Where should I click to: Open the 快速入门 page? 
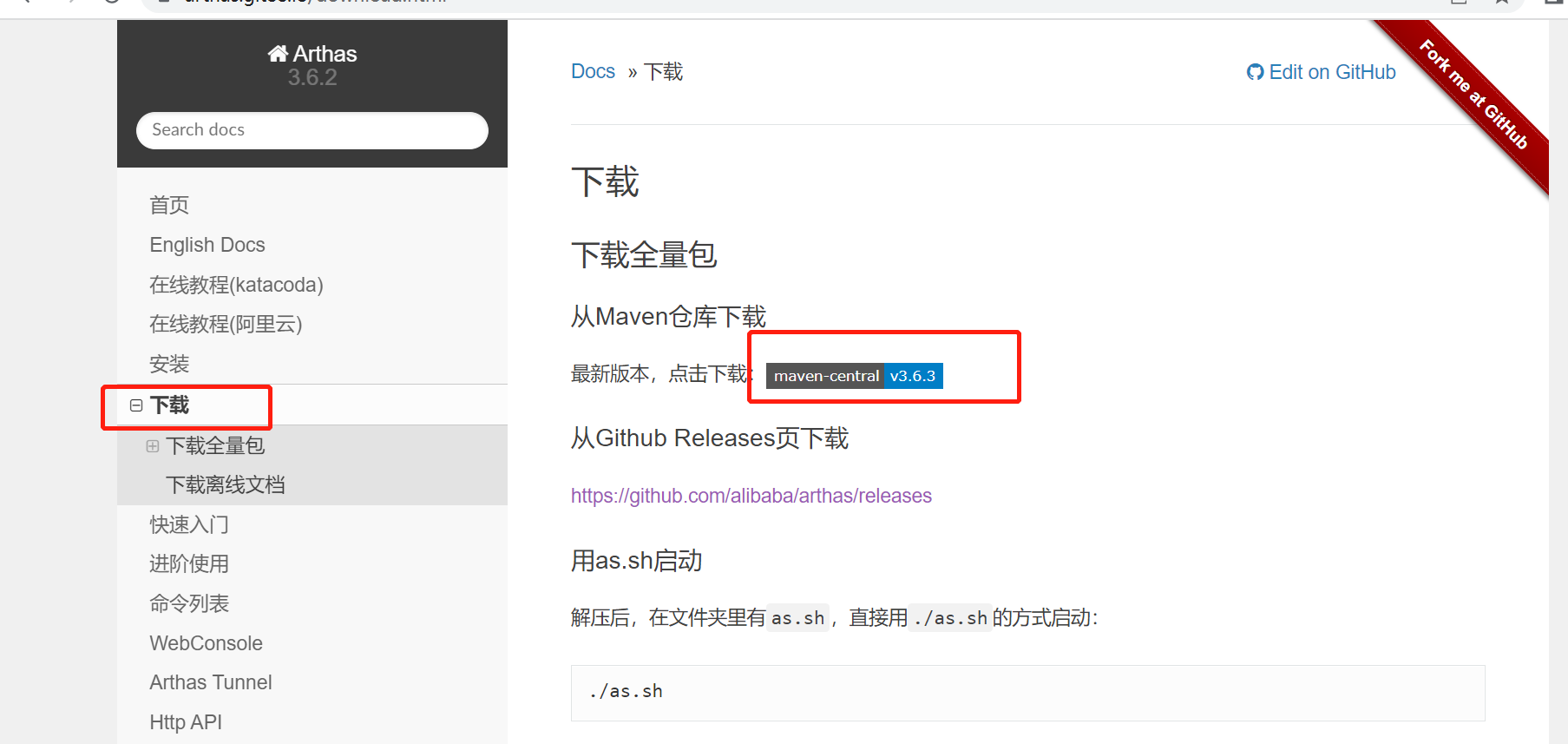(189, 524)
